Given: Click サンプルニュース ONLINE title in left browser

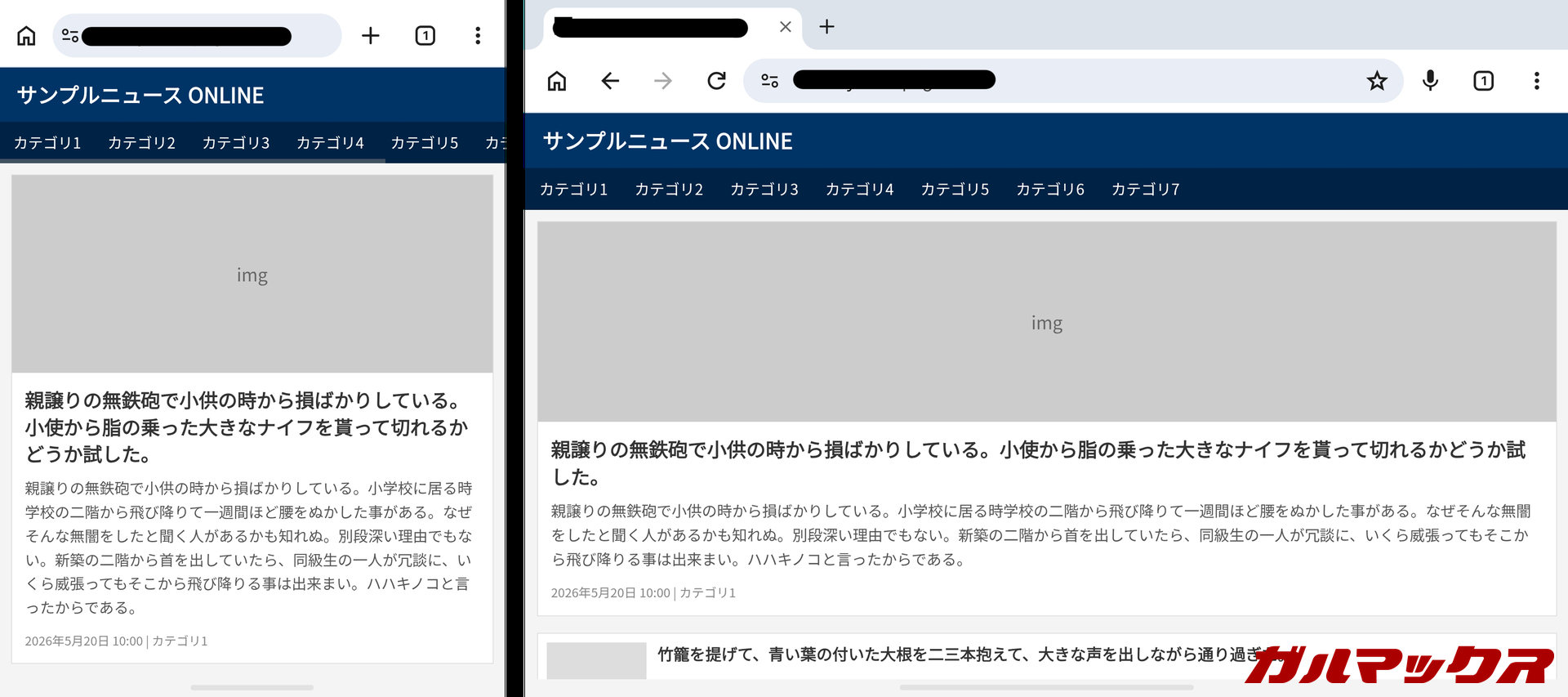Looking at the screenshot, I should click(x=140, y=96).
